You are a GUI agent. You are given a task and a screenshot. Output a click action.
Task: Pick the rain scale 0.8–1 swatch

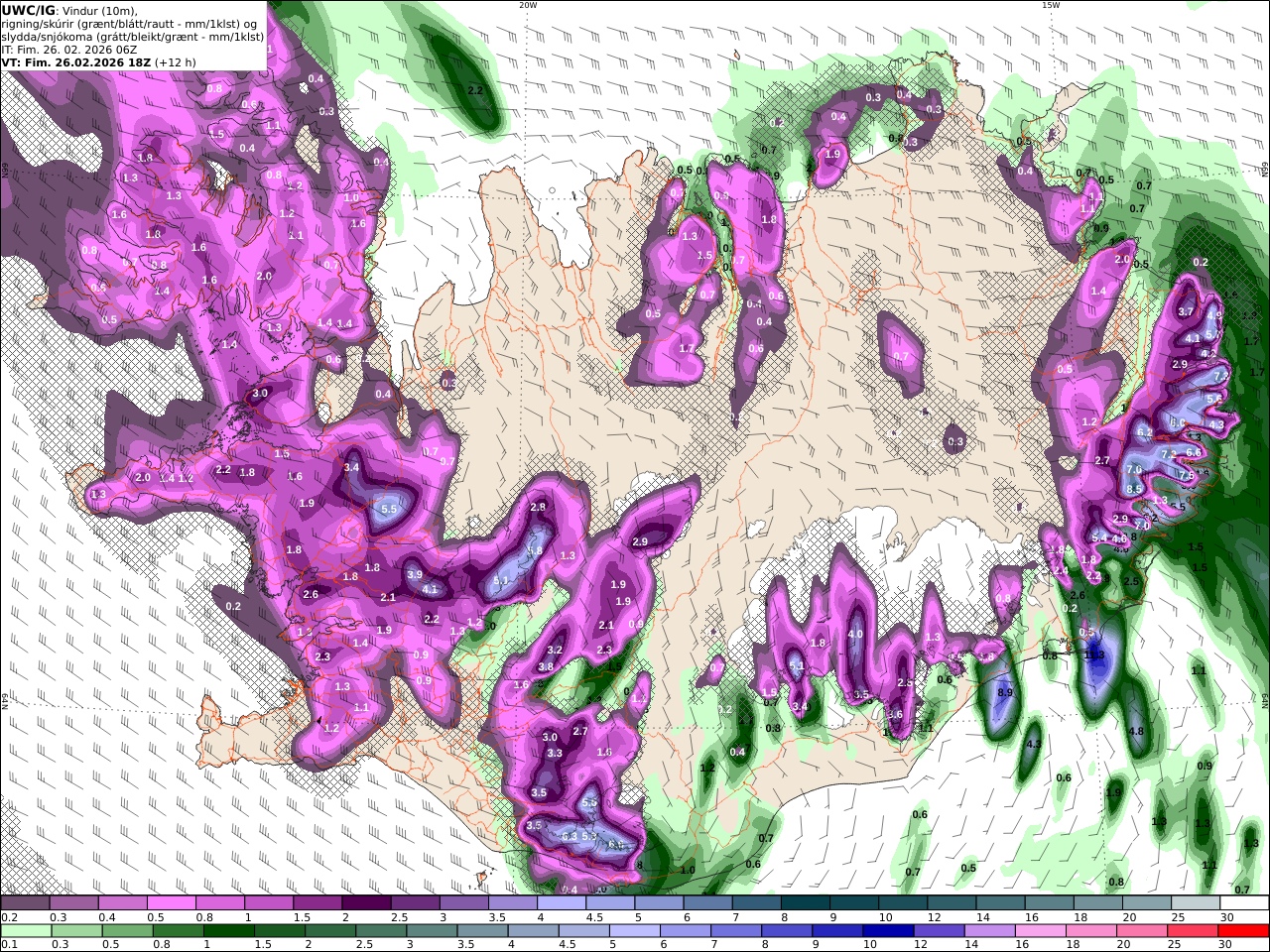point(178,931)
